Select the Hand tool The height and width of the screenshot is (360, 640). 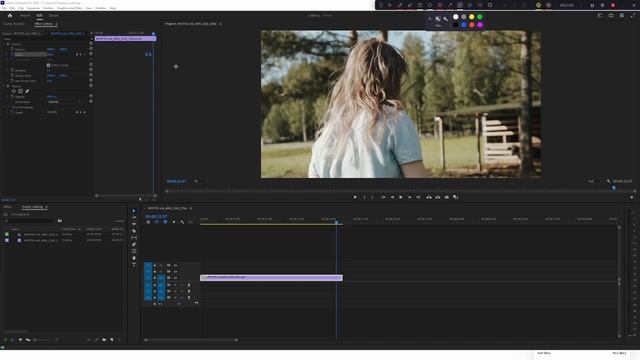click(x=134, y=258)
